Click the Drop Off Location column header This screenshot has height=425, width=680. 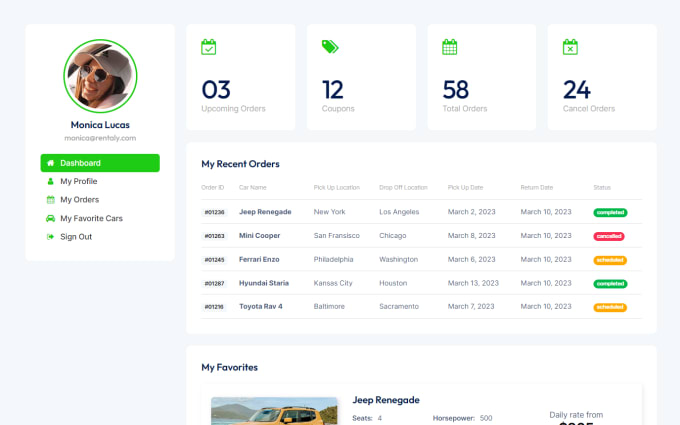pos(403,187)
